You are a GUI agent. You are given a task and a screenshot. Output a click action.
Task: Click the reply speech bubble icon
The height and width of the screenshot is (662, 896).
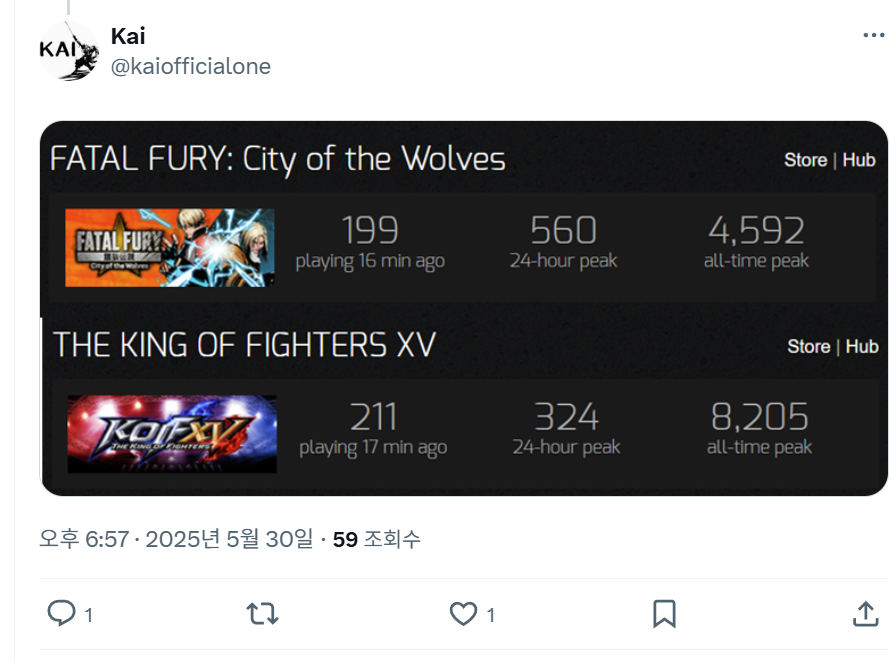pyautogui.click(x=62, y=613)
